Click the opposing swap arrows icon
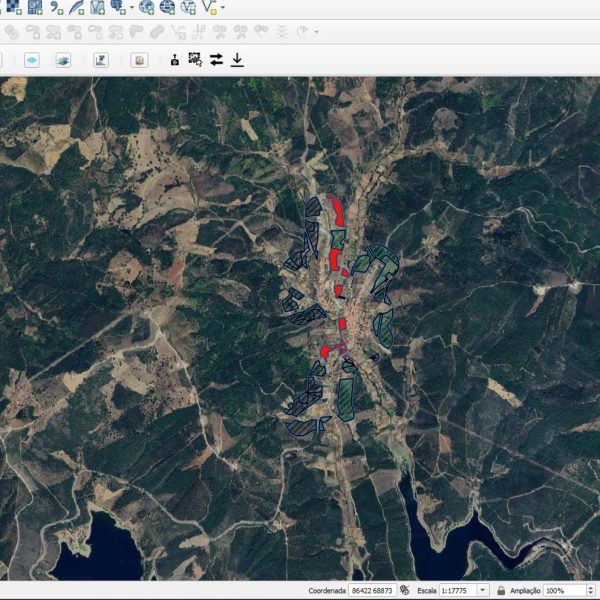The width and height of the screenshot is (600, 600). click(x=217, y=60)
